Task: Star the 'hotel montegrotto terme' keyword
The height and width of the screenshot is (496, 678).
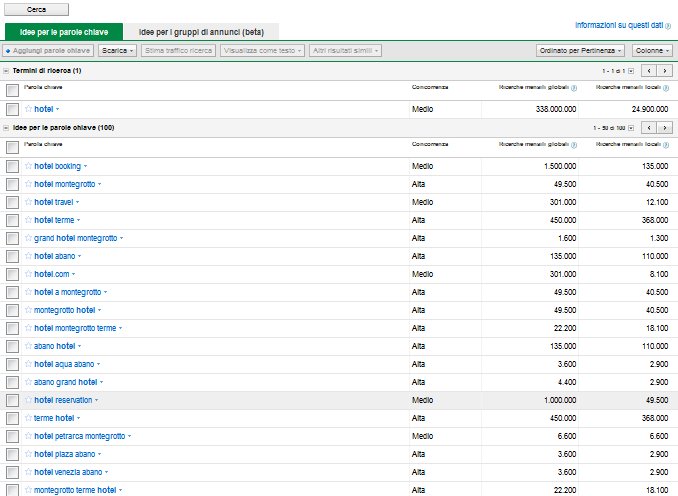Action: pyautogui.click(x=29, y=328)
